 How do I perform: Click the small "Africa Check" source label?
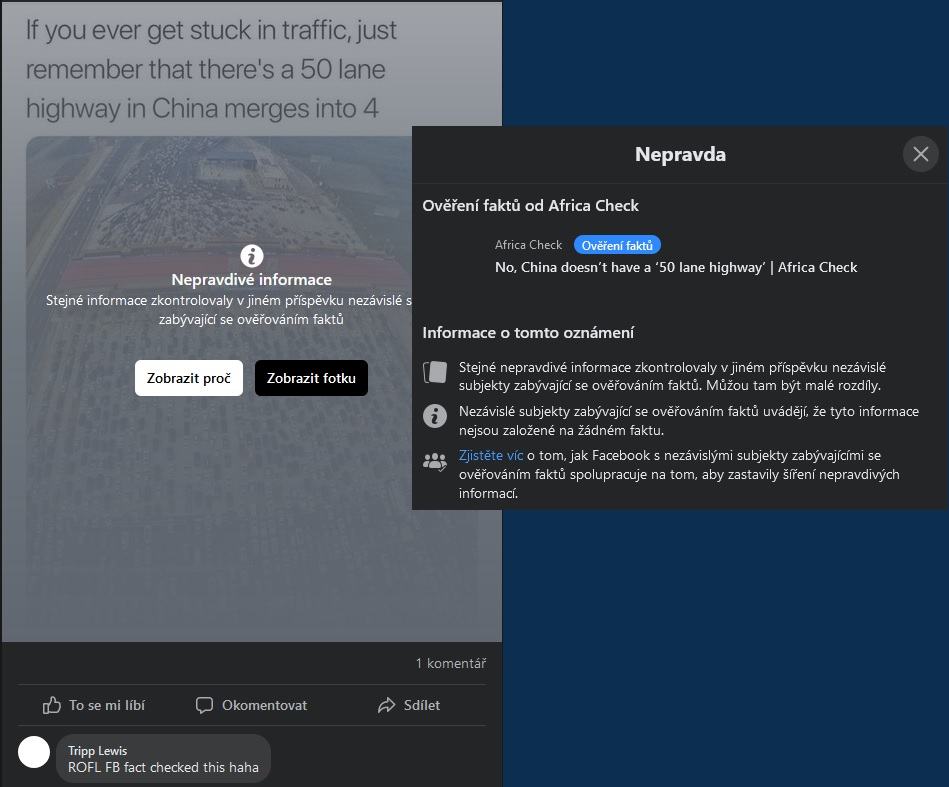point(528,245)
